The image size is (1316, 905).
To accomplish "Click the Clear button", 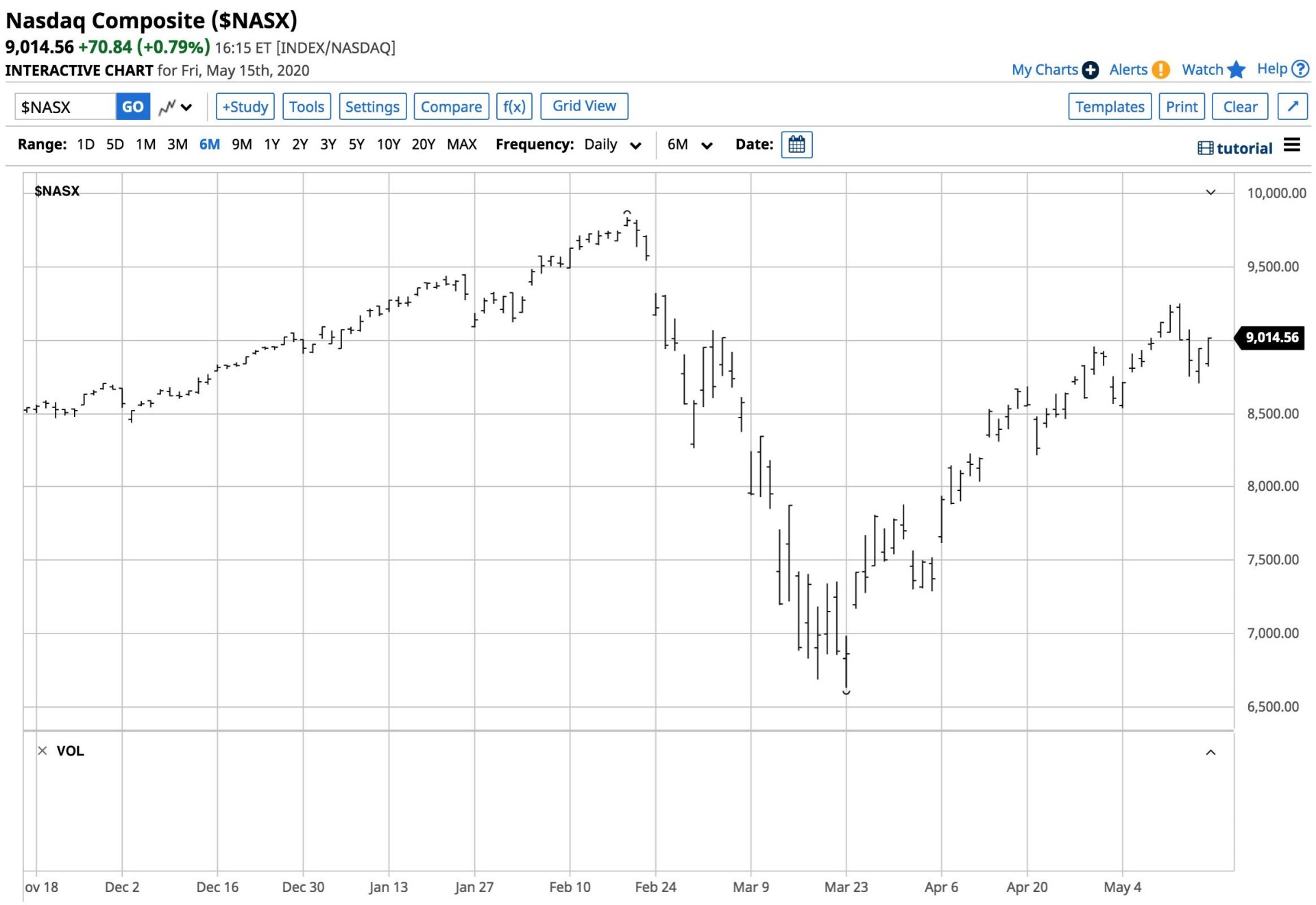I will point(1240,106).
